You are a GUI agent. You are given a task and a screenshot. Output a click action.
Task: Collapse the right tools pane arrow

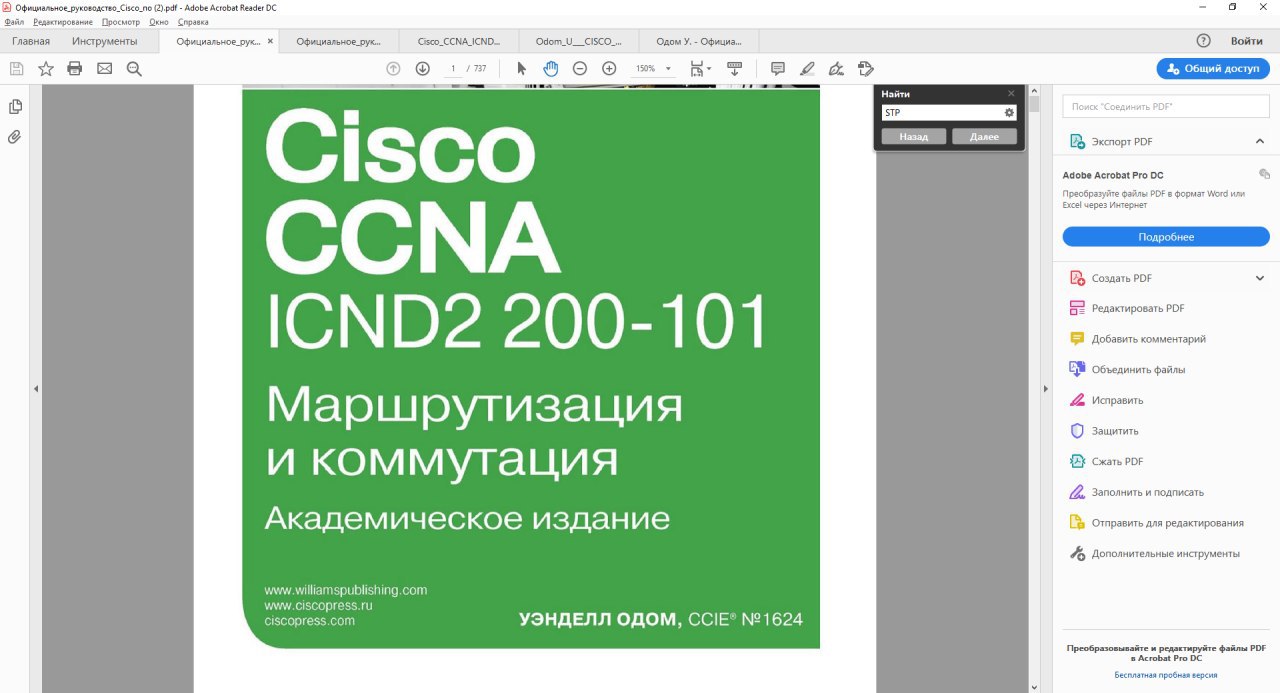[x=1046, y=388]
